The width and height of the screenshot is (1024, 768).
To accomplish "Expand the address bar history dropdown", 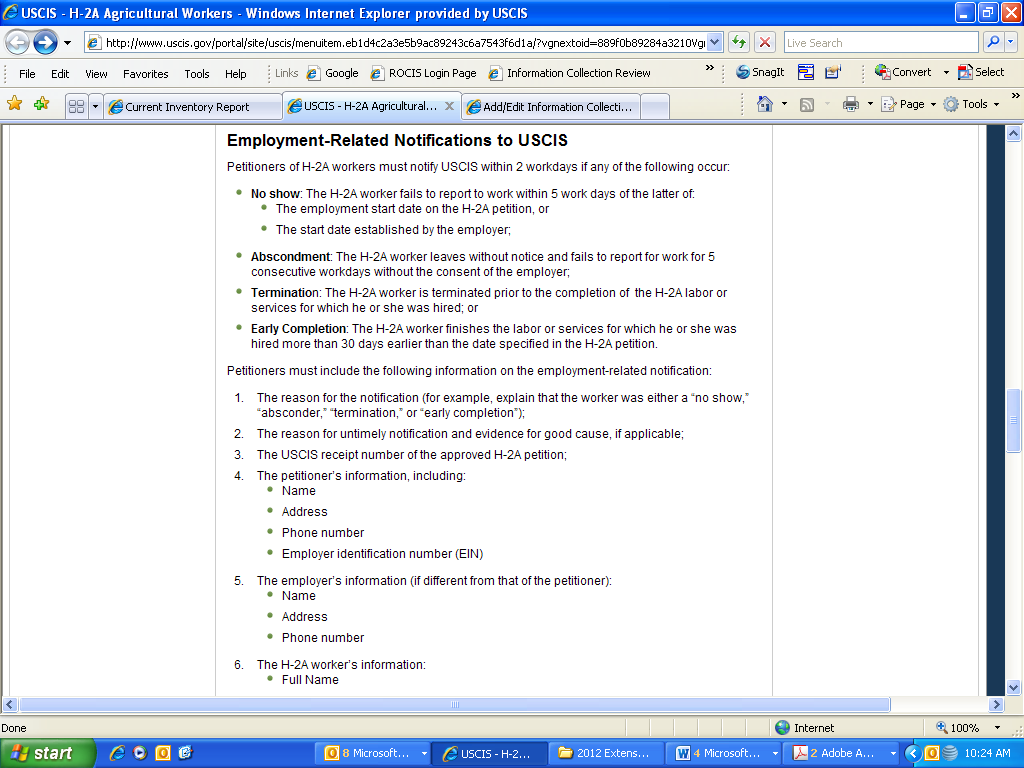I will 714,43.
